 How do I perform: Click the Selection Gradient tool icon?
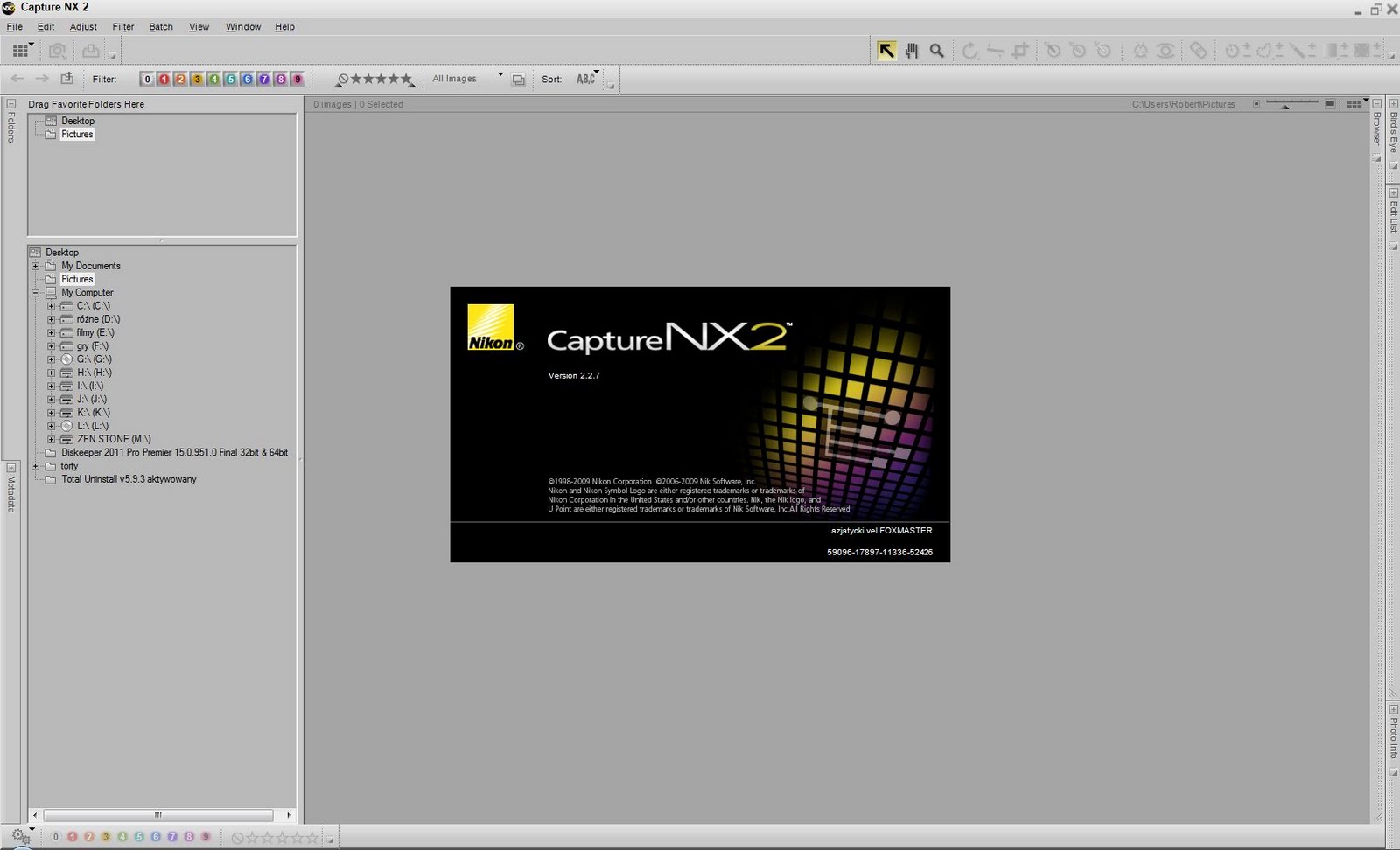[1333, 51]
